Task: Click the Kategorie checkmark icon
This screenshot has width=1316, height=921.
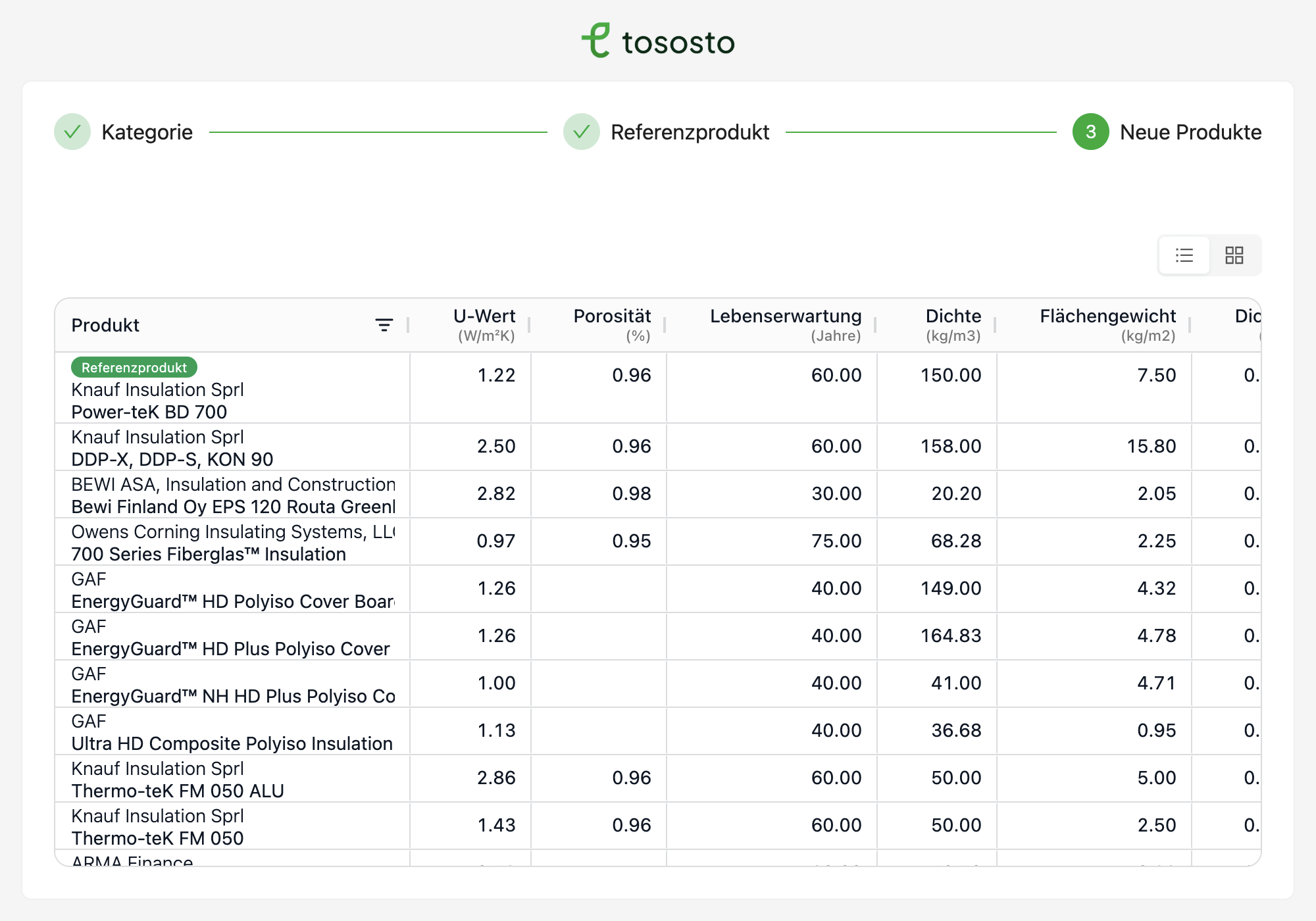Action: pyautogui.click(x=72, y=132)
